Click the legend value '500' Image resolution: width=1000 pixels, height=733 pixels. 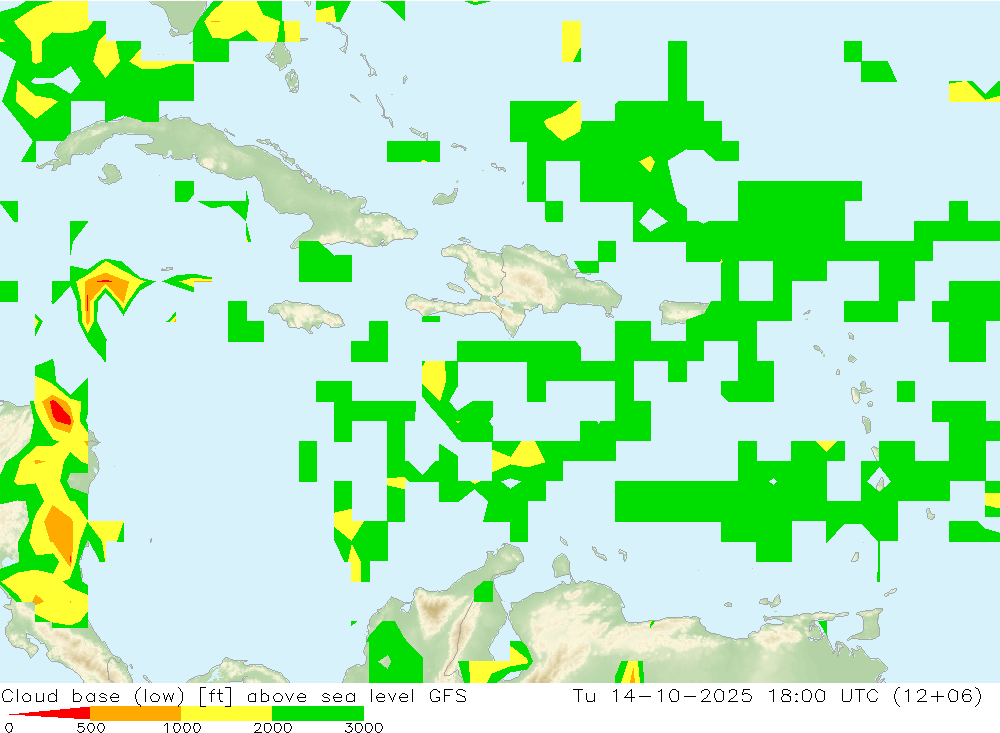point(91,728)
